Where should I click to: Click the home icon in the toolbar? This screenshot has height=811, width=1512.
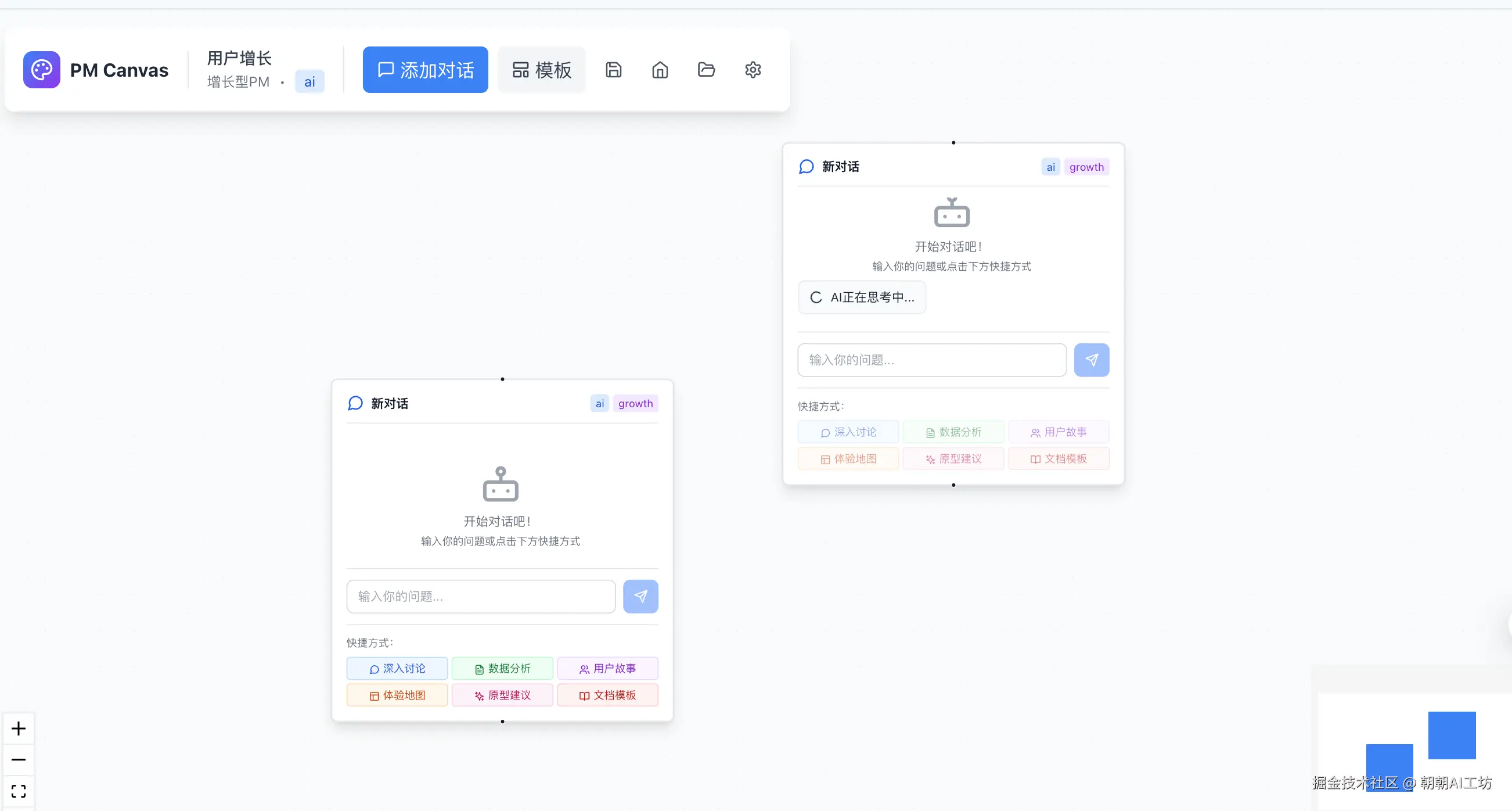coord(660,70)
